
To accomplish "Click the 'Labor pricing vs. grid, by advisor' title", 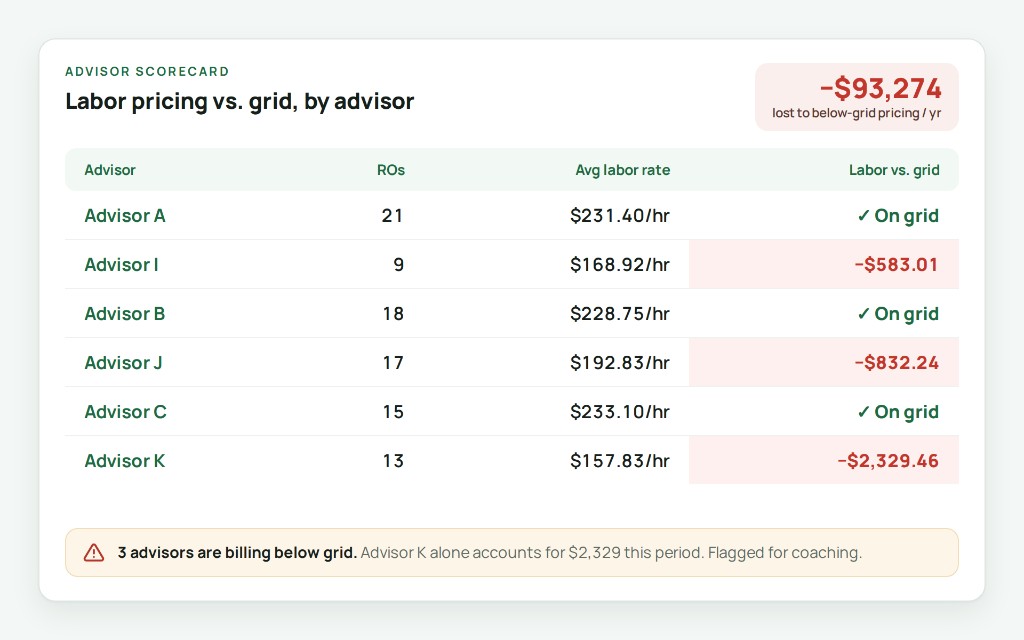I will pyautogui.click(x=240, y=101).
